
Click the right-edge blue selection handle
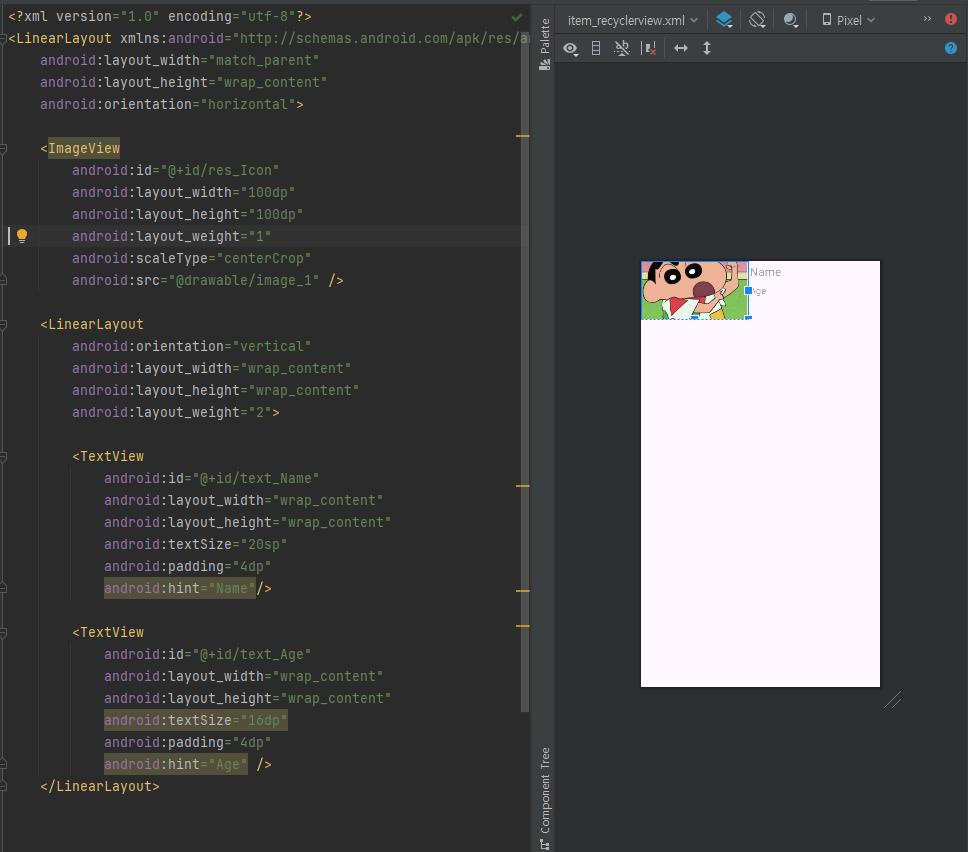748,290
